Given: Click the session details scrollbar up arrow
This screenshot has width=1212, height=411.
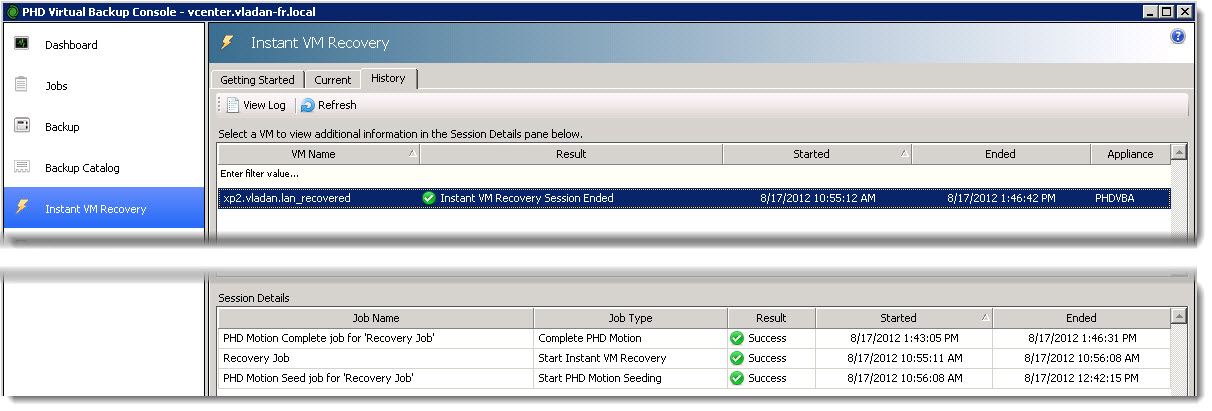Looking at the screenshot, I should [x=1179, y=317].
